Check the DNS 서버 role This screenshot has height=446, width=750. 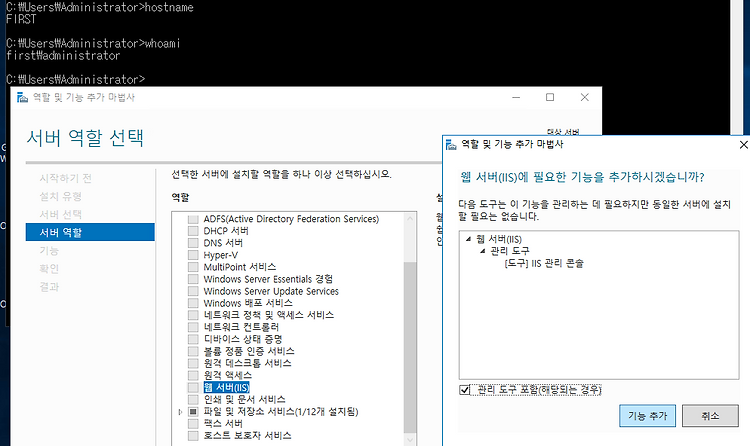click(193, 243)
